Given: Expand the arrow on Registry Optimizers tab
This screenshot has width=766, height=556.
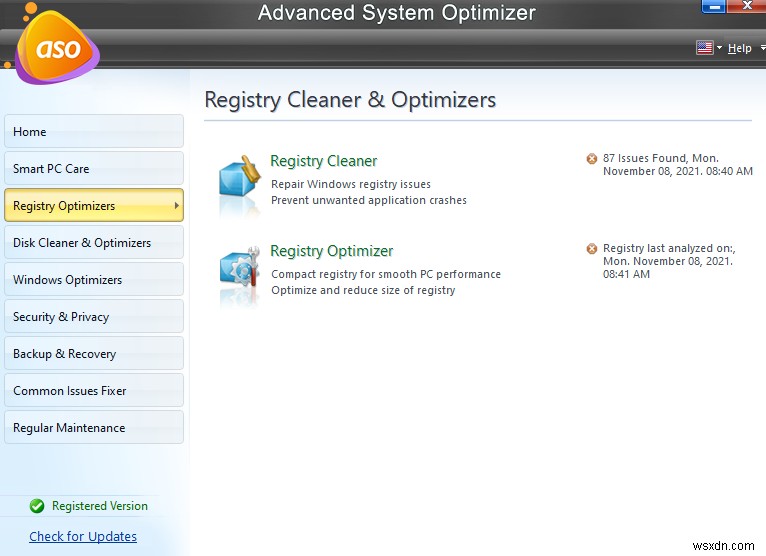Looking at the screenshot, I should pyautogui.click(x=176, y=206).
